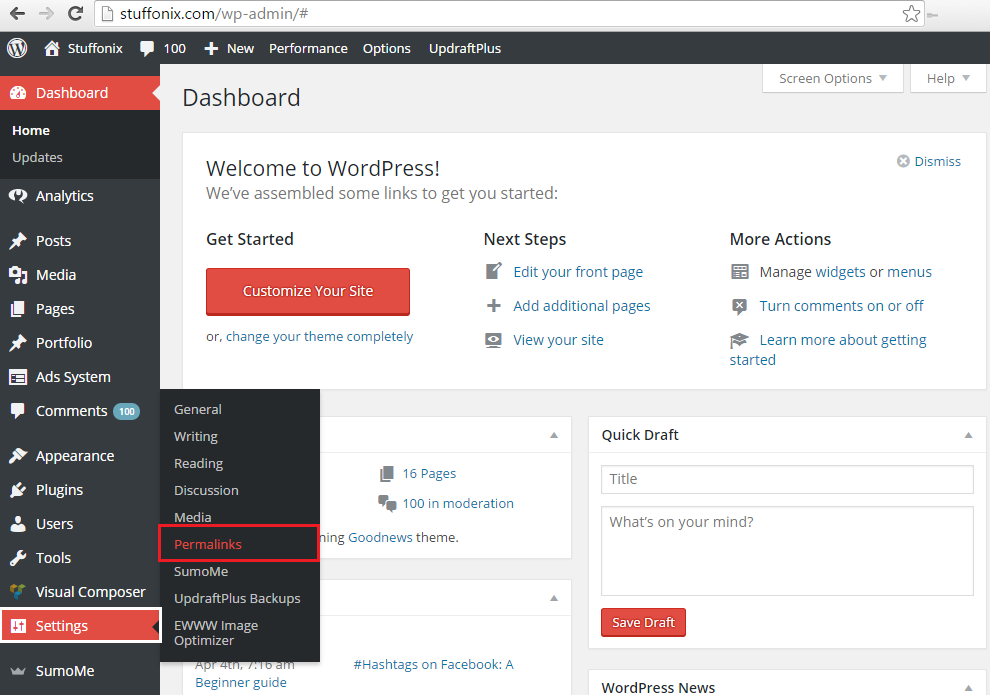
Task: Open the Edit your front page link
Action: point(578,272)
